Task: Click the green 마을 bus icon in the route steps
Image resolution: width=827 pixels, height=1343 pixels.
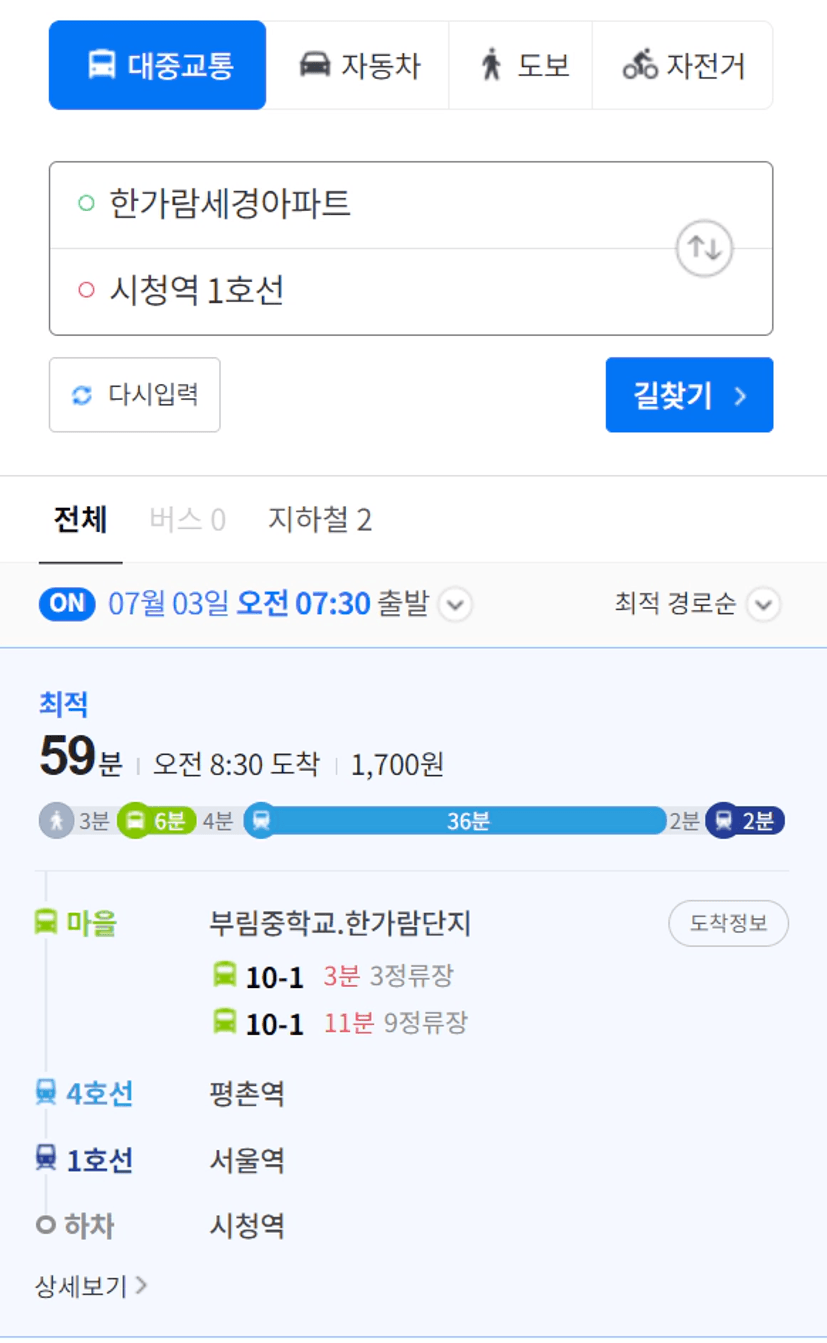Action: pos(46,923)
